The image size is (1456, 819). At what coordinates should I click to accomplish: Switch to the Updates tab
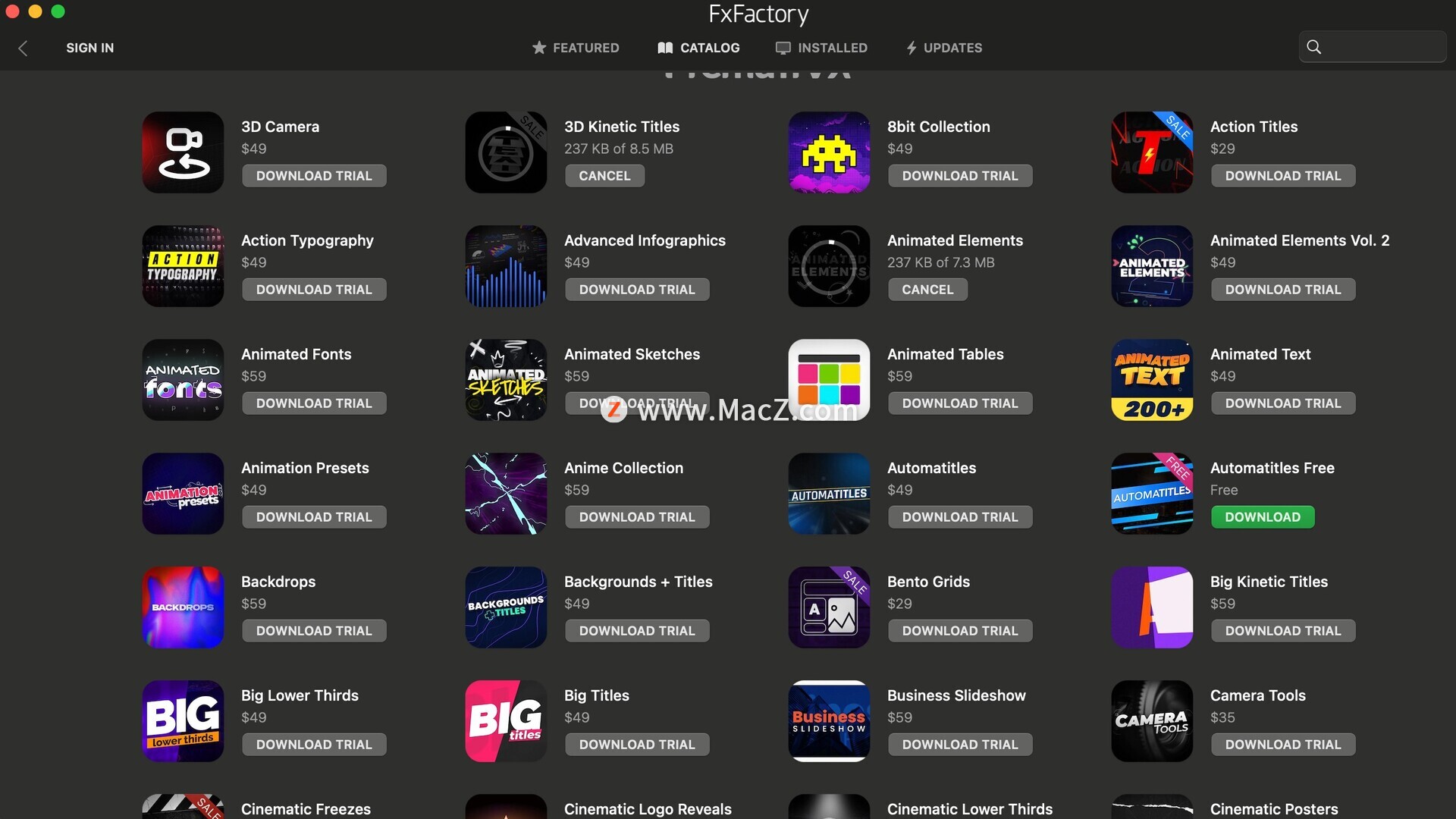pyautogui.click(x=944, y=48)
